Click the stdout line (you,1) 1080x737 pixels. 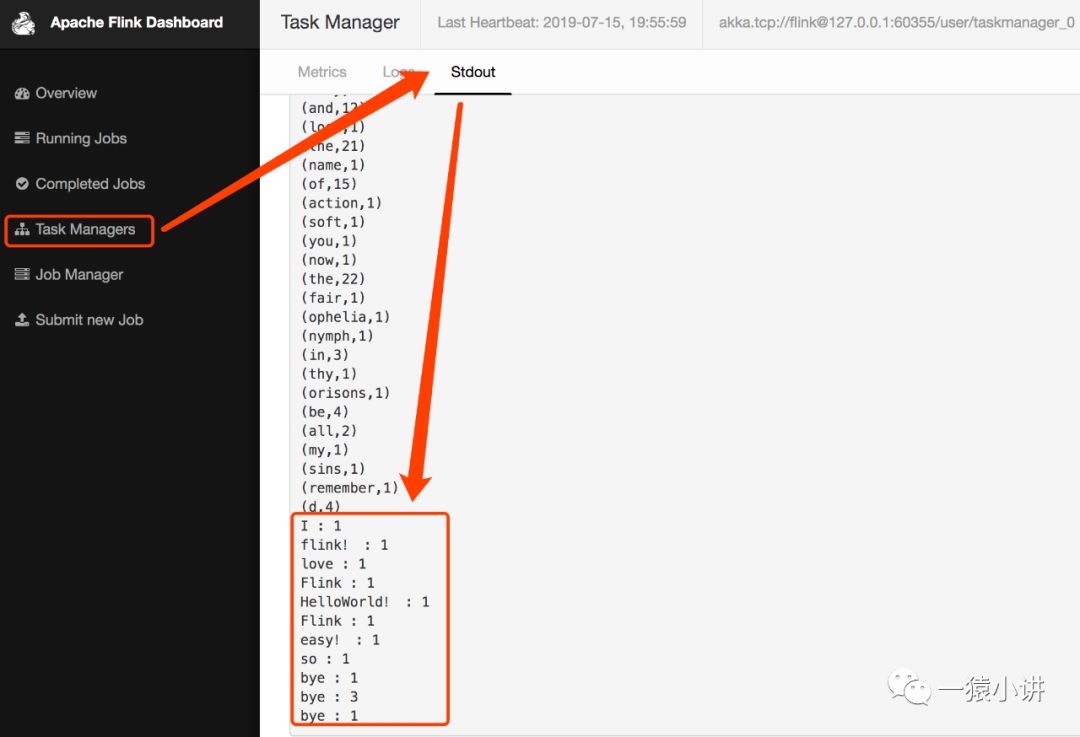pos(329,241)
